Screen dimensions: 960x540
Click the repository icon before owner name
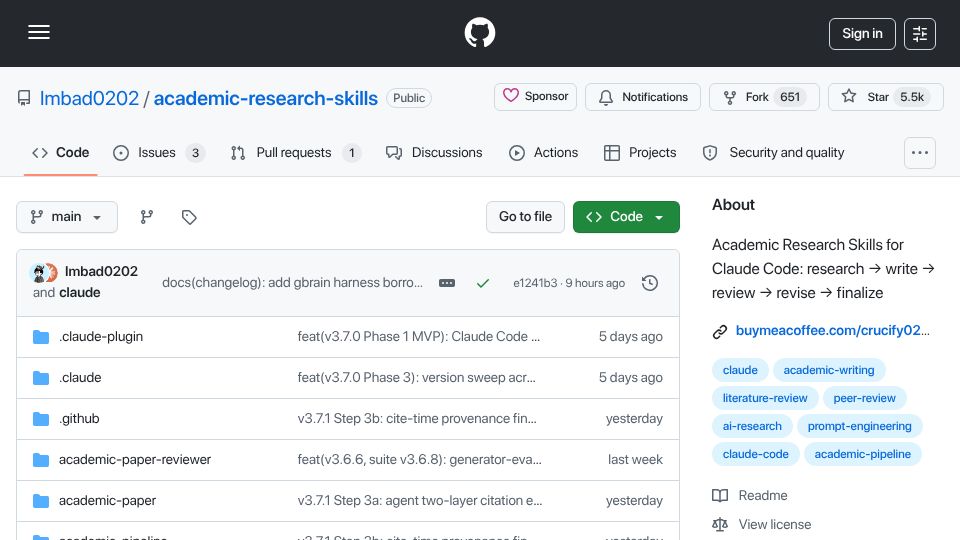pos(24,98)
